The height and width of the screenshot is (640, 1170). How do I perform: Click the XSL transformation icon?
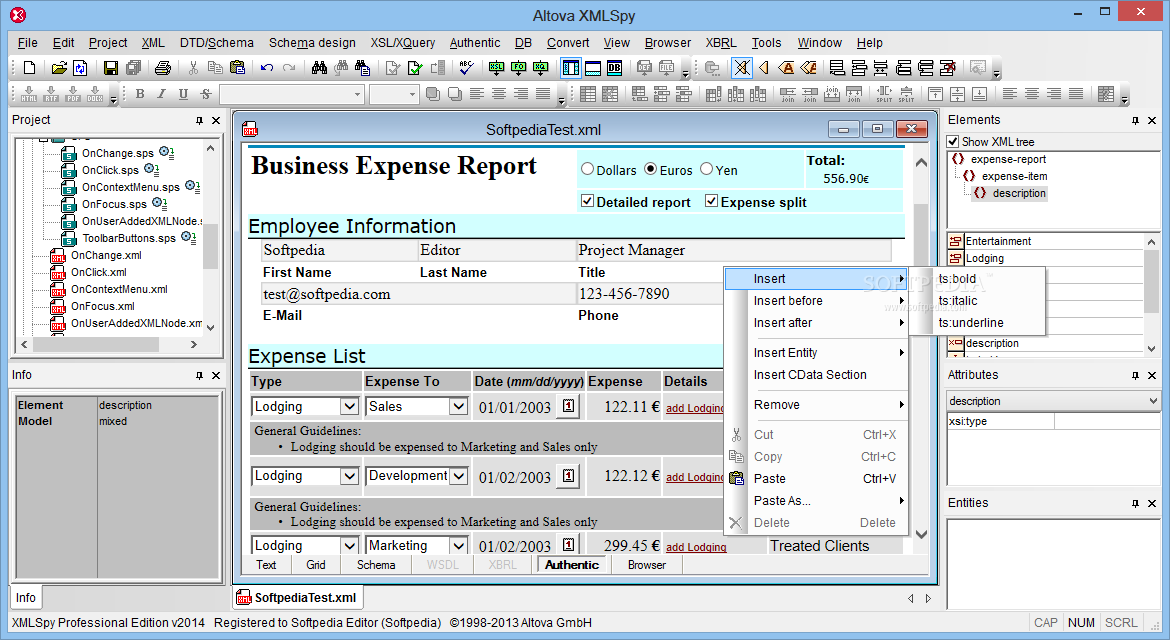(496, 68)
